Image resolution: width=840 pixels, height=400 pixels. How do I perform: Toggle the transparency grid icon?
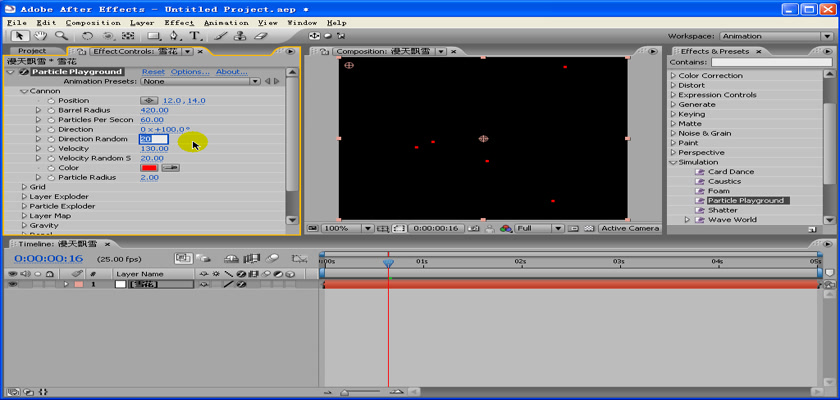tap(589, 229)
